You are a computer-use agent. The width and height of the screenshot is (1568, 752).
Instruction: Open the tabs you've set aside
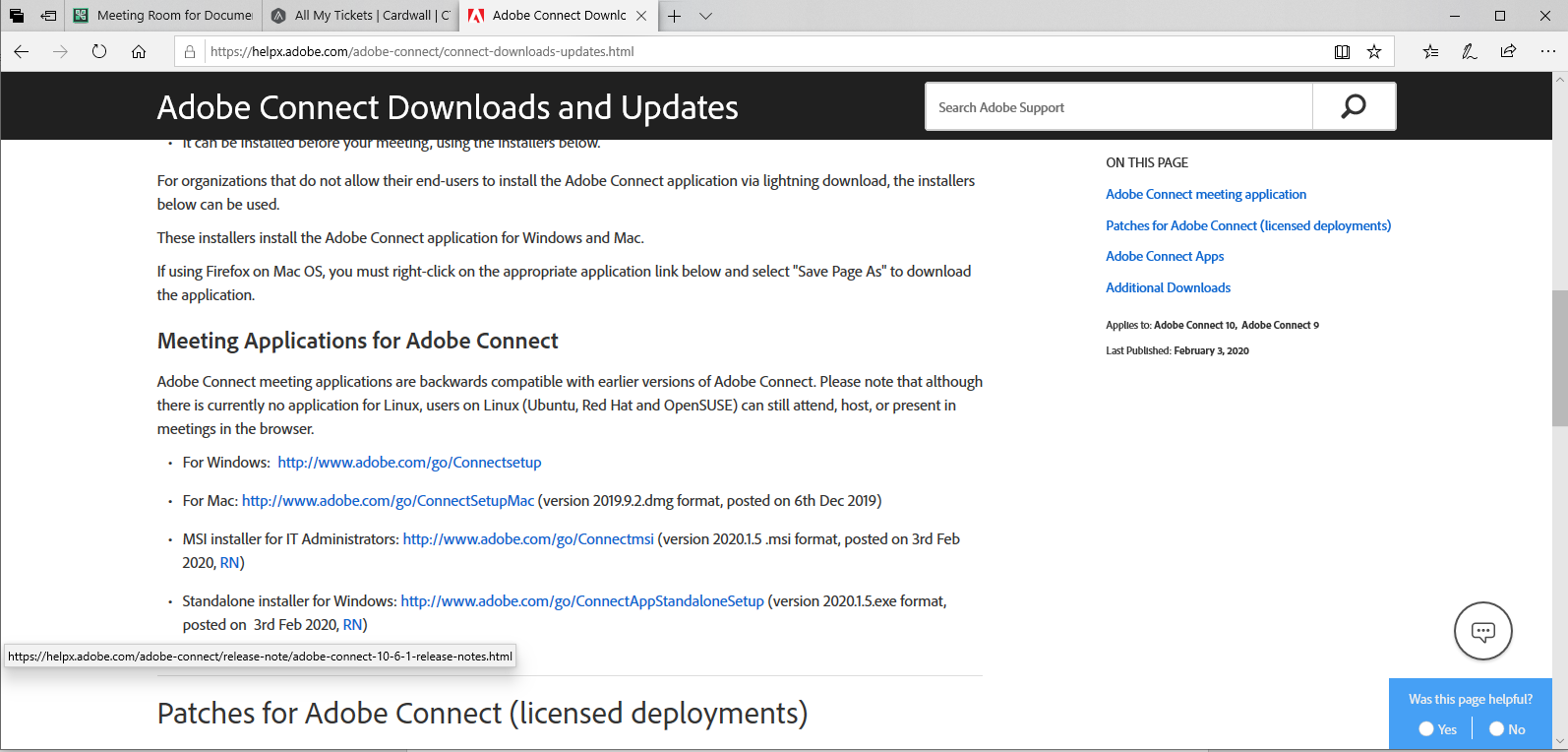coord(17,16)
